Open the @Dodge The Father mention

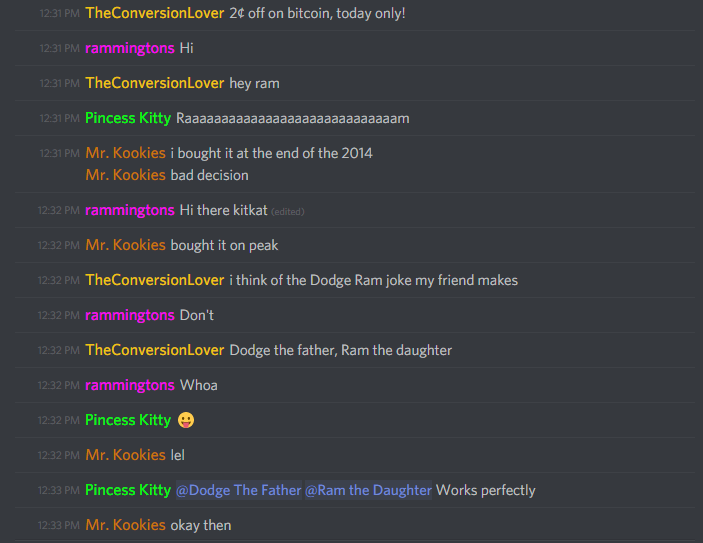(x=239, y=490)
